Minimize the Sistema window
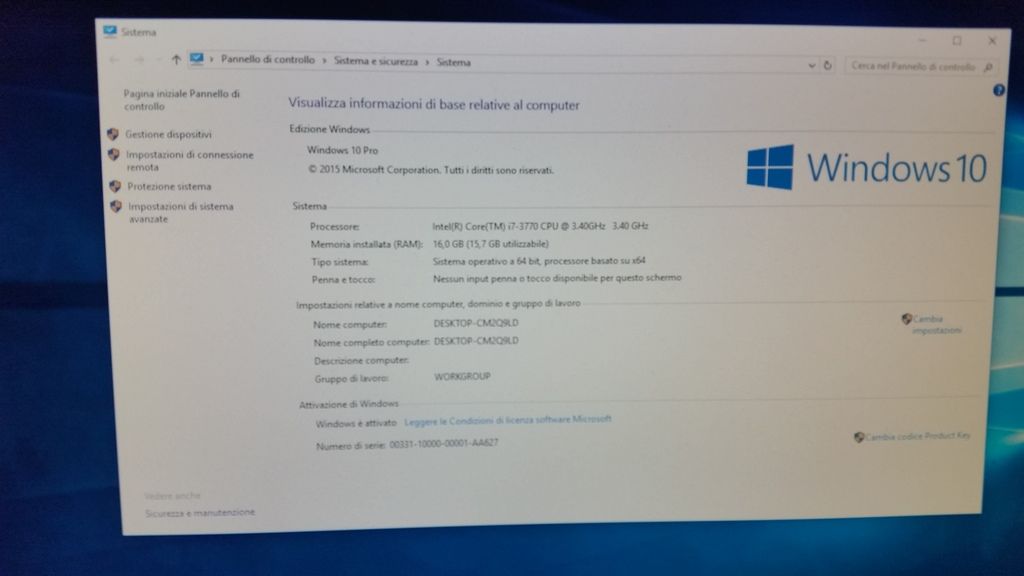Image resolution: width=1024 pixels, height=576 pixels. [922, 40]
